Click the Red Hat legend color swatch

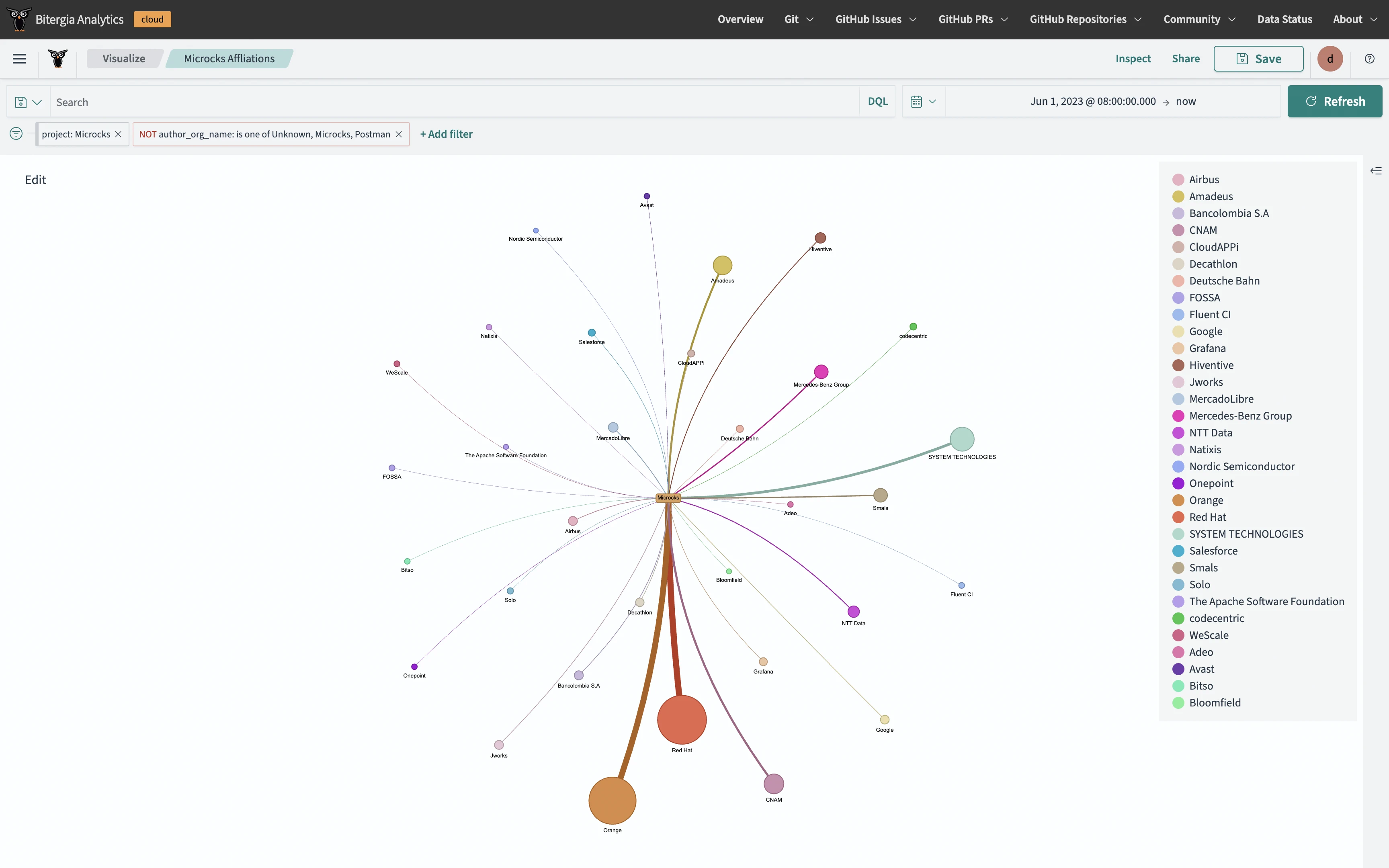pyautogui.click(x=1178, y=517)
